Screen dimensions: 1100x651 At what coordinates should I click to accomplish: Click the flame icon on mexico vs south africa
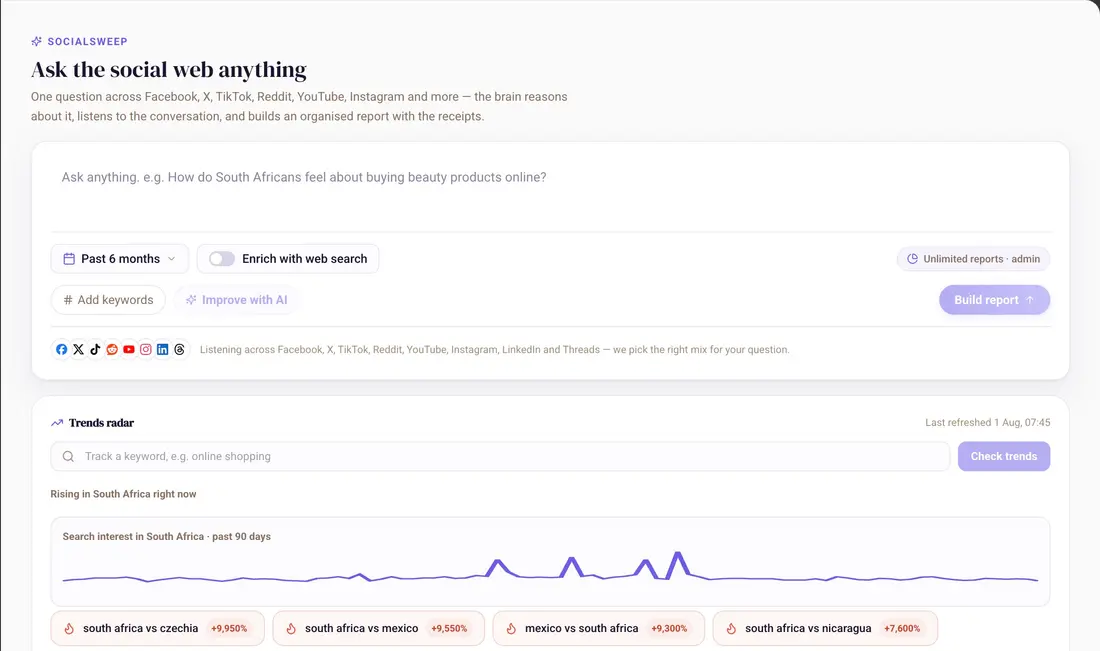click(511, 629)
